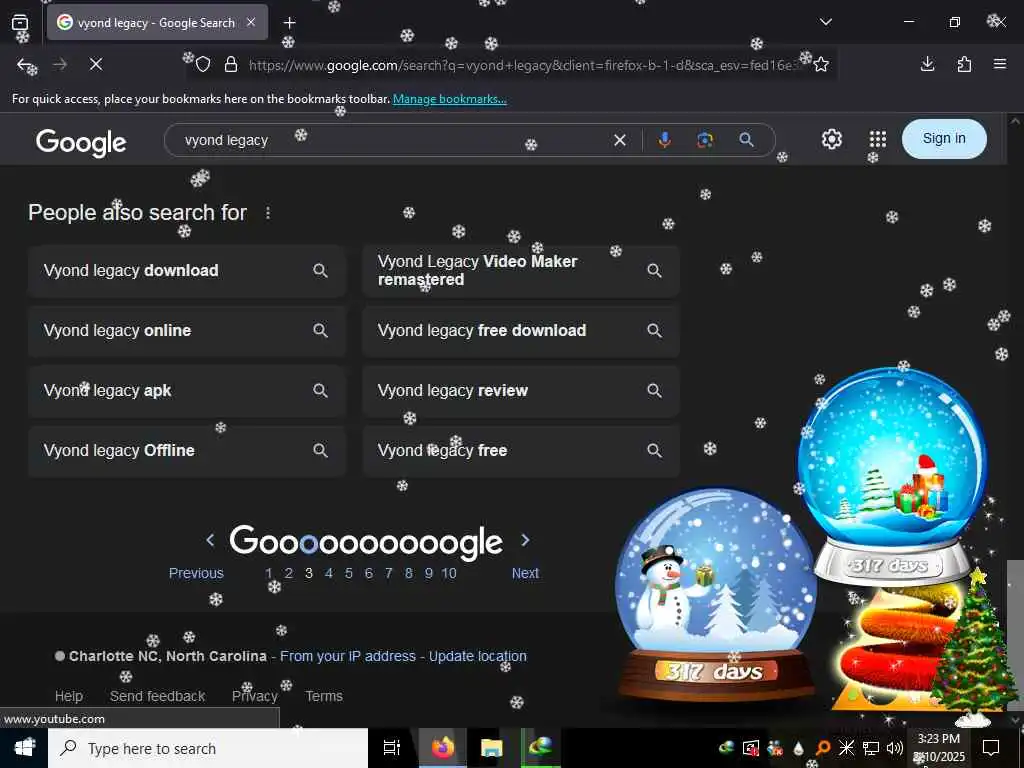Bookmark this page with the star icon

pyautogui.click(x=821, y=65)
